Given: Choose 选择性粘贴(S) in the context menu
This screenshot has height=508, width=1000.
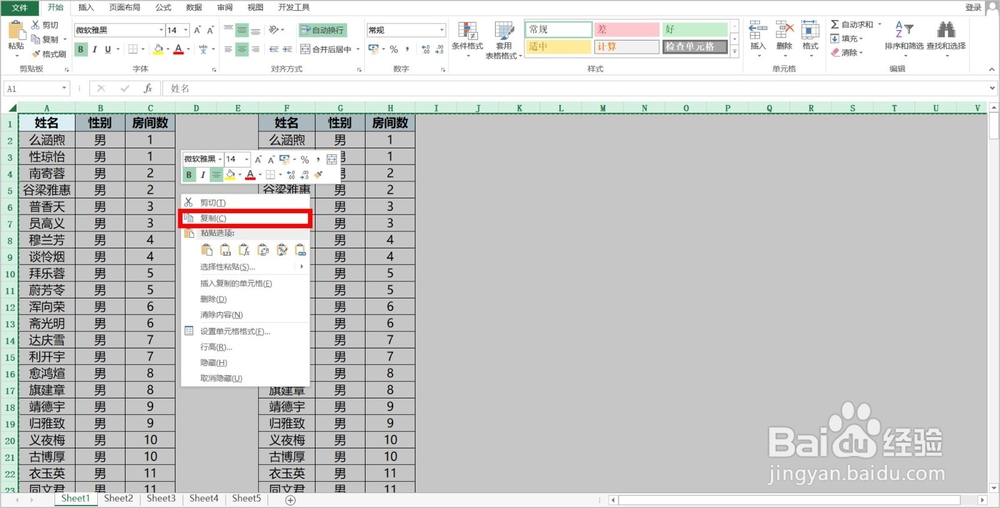Looking at the screenshot, I should (x=246, y=267).
